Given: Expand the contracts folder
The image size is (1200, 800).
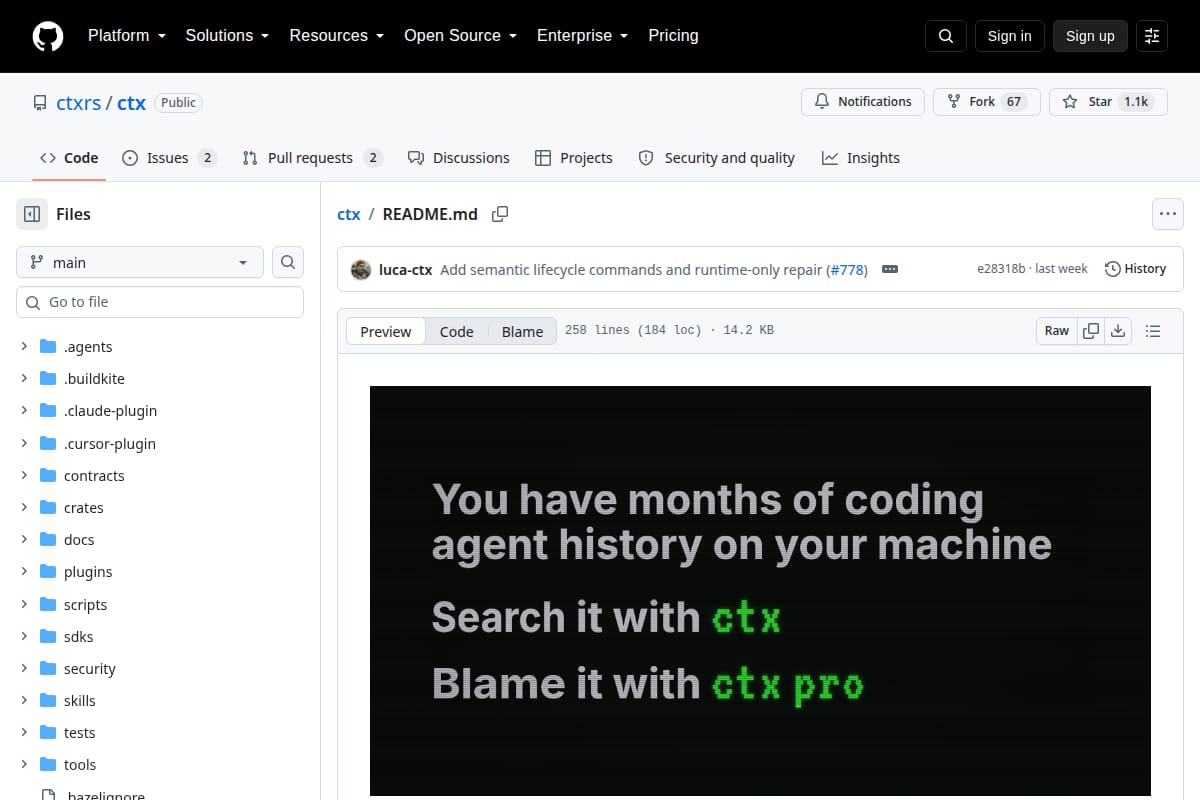Looking at the screenshot, I should point(24,476).
